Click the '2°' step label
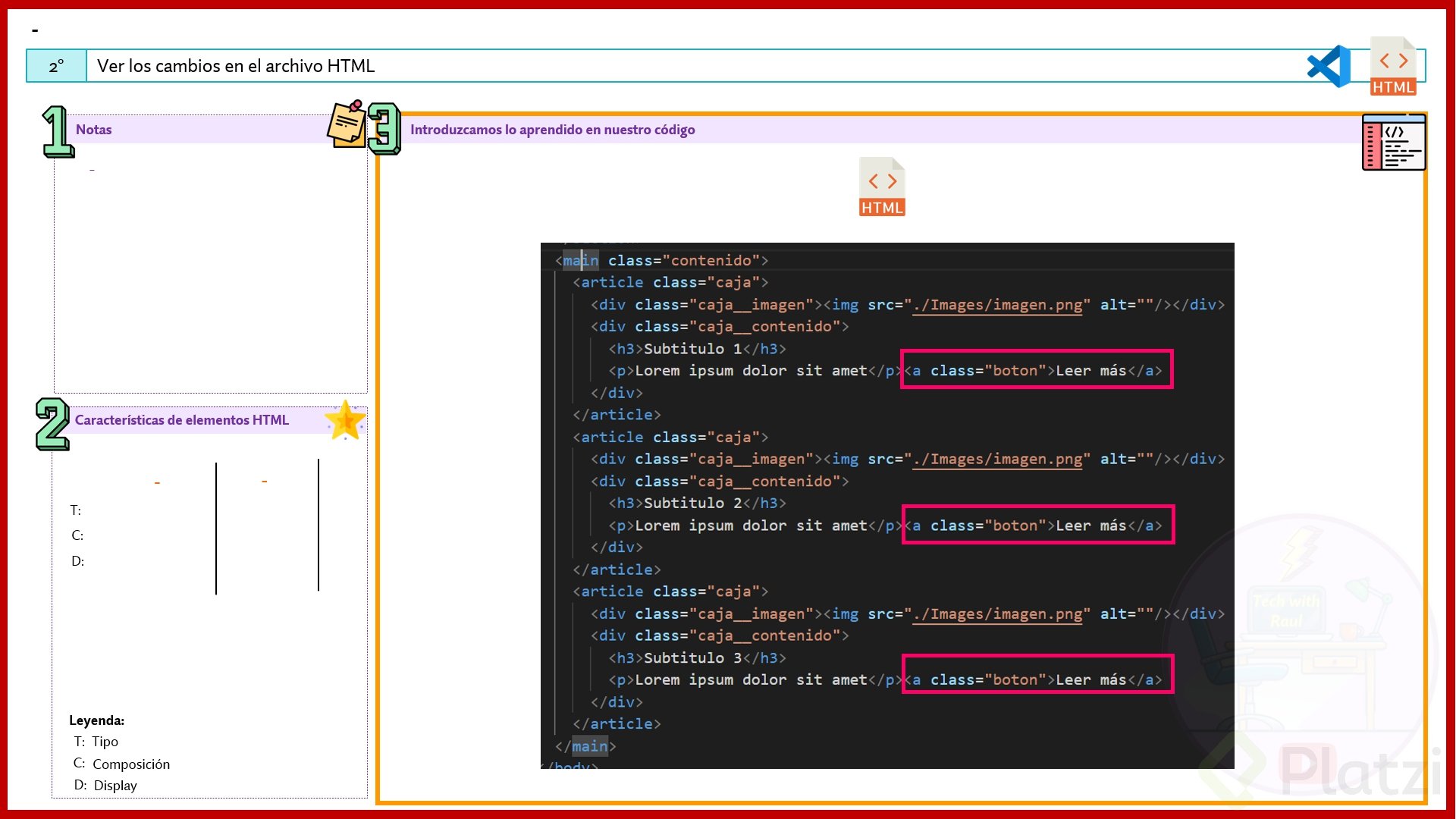 57,67
